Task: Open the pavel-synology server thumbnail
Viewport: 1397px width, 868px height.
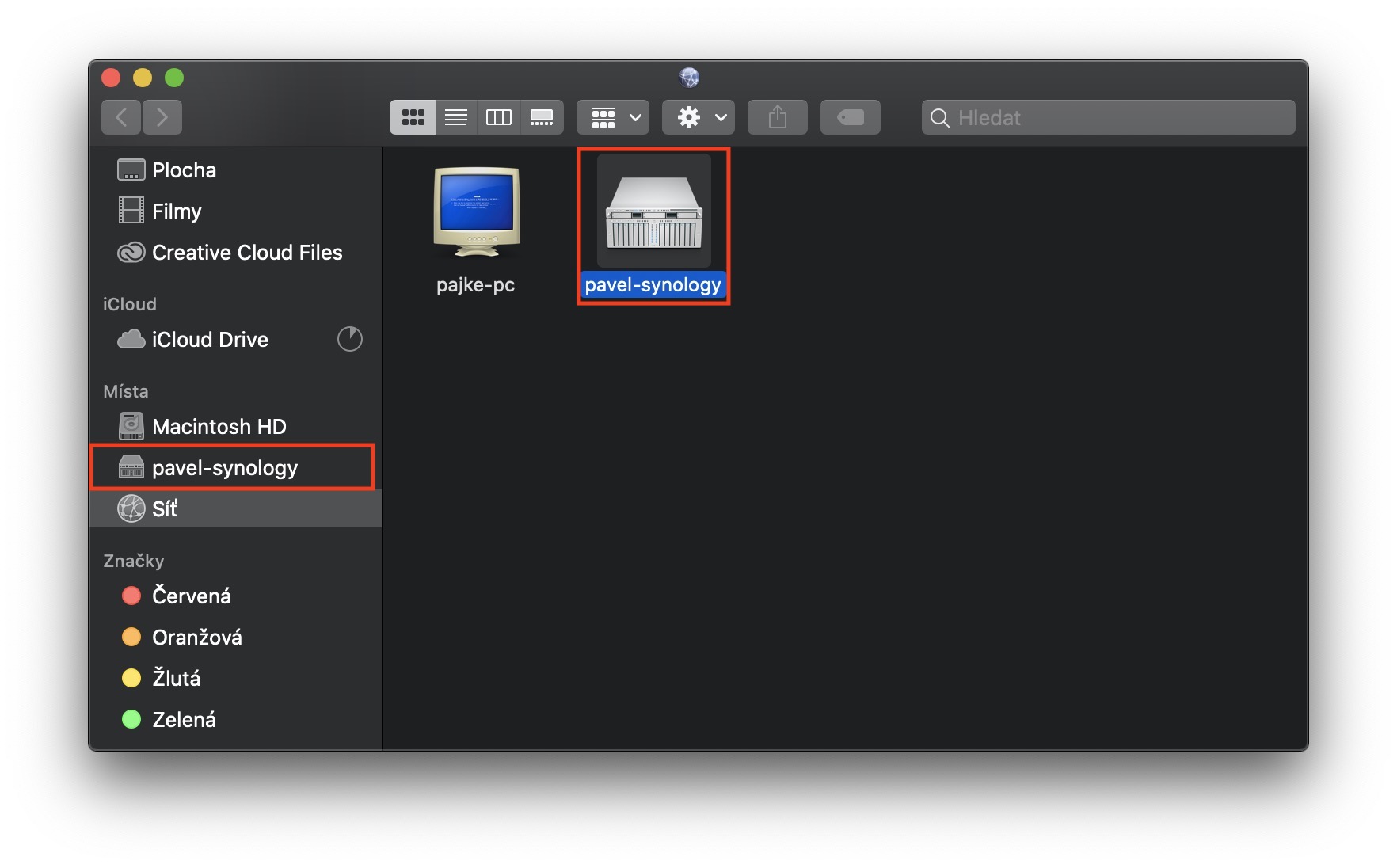Action: coord(653,211)
